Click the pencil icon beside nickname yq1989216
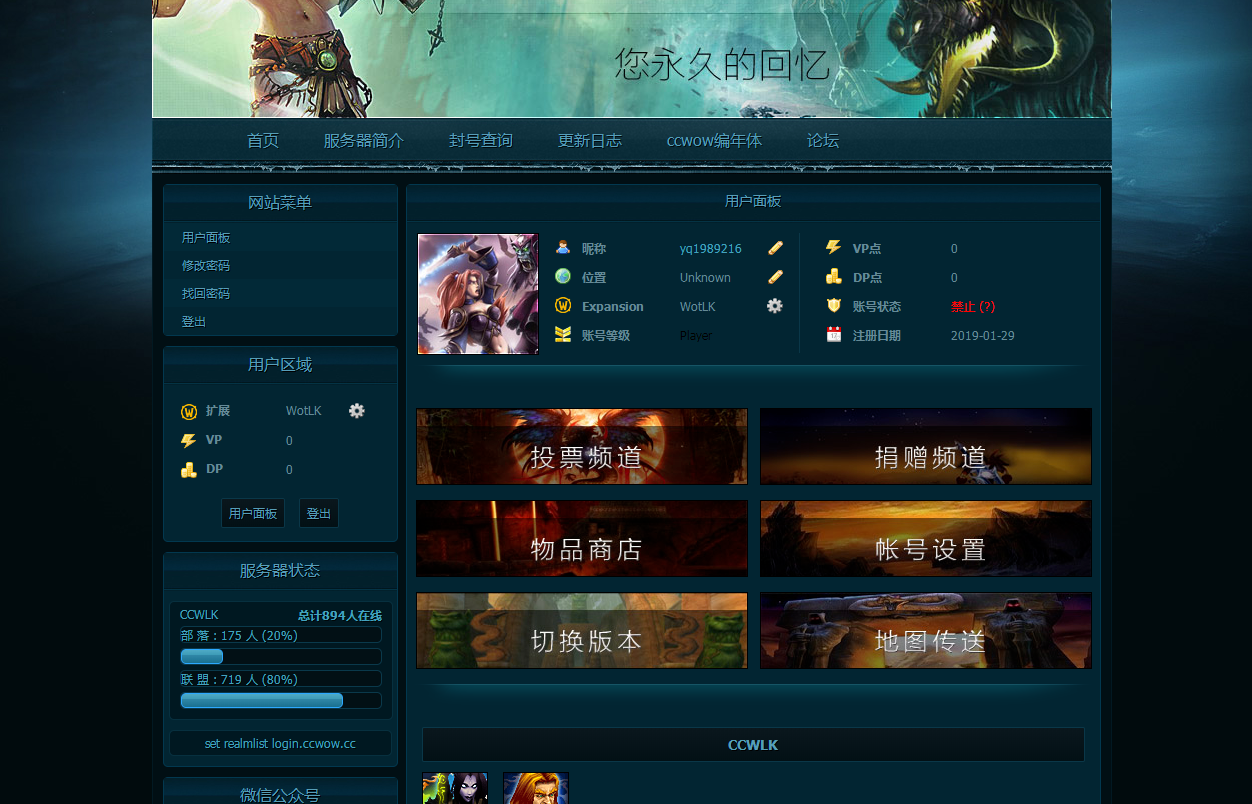1252x804 pixels. click(x=775, y=248)
